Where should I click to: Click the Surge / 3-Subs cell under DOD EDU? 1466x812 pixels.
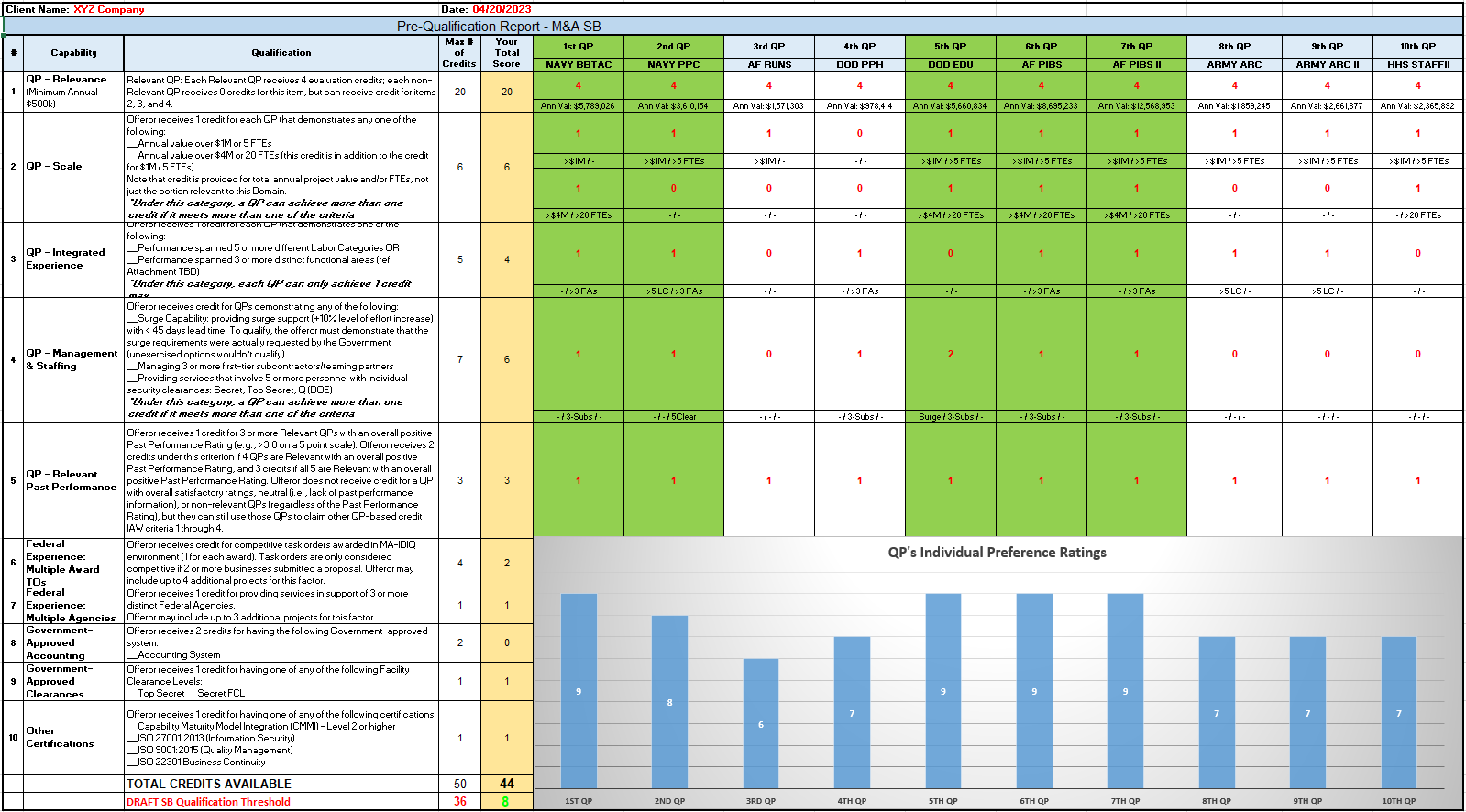click(x=950, y=417)
